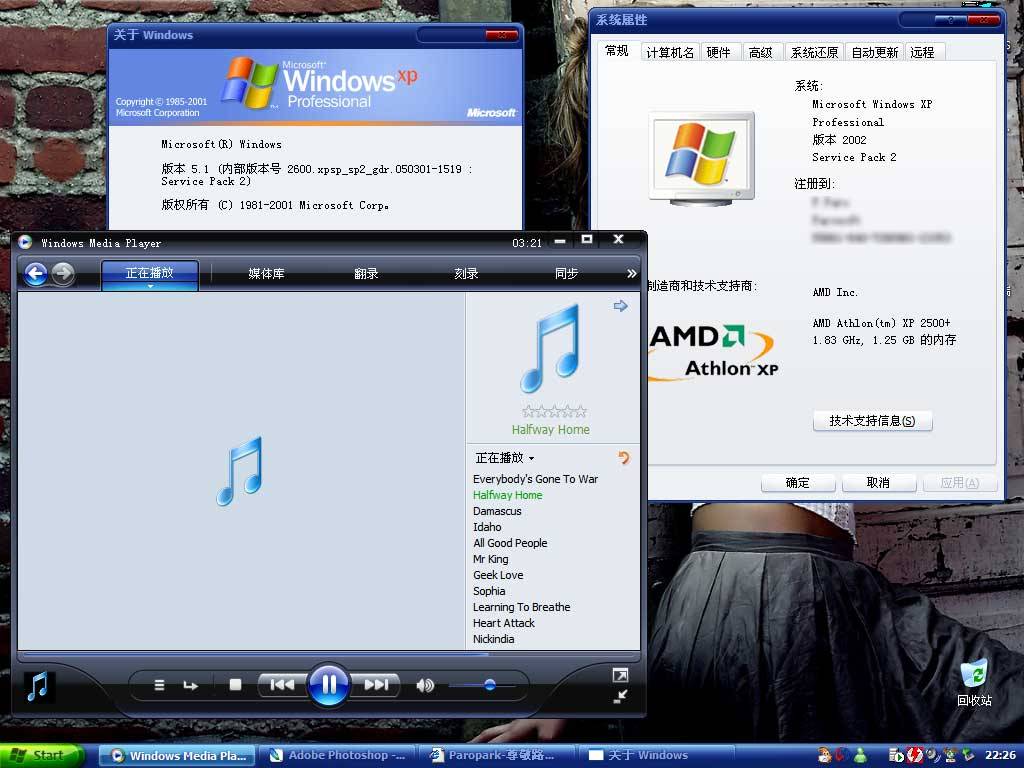
Task: Open the 高级 tab in System Properties
Action: click(761, 52)
